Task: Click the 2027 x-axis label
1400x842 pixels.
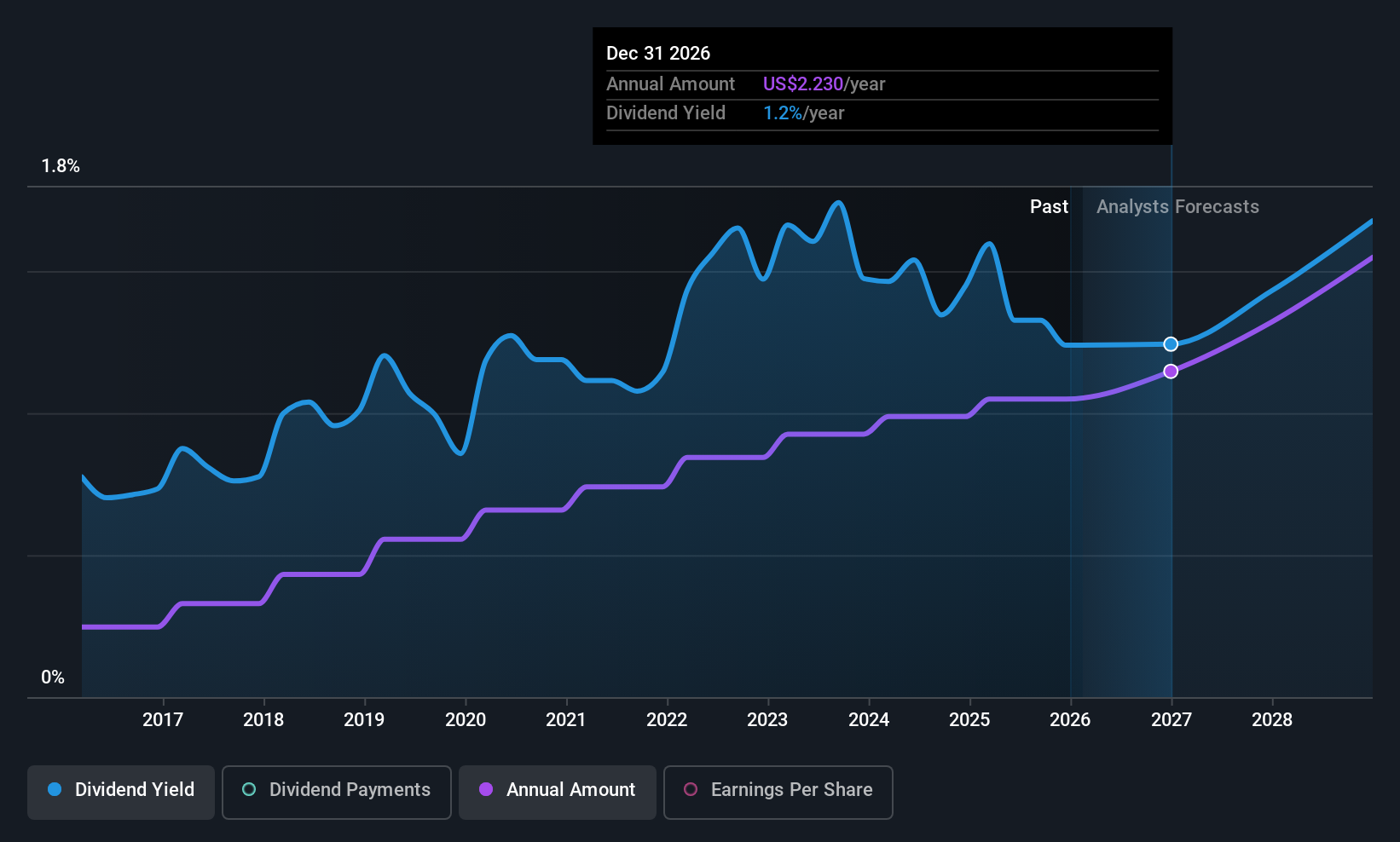Action: point(1171,719)
